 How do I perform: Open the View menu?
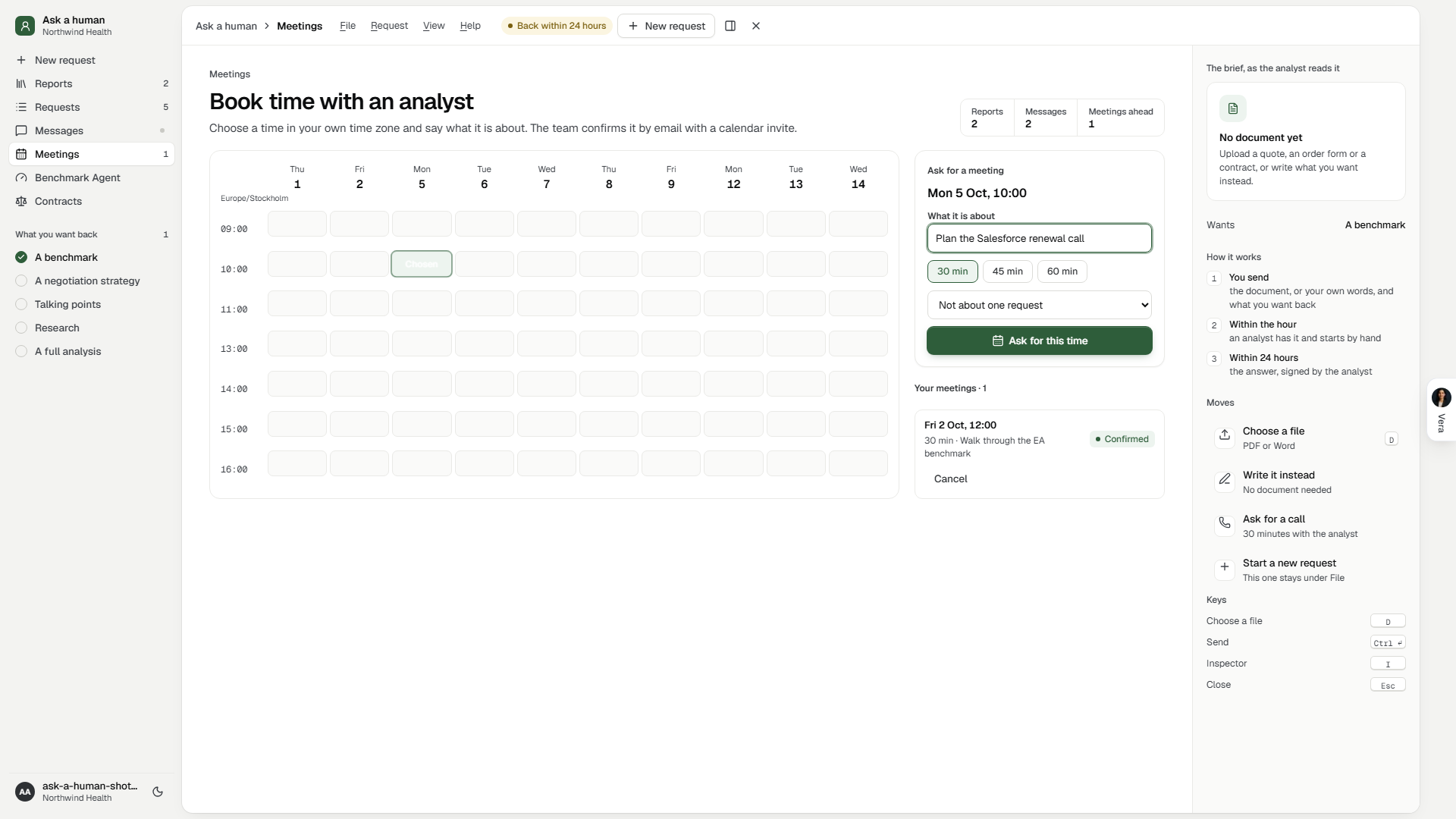(x=434, y=26)
